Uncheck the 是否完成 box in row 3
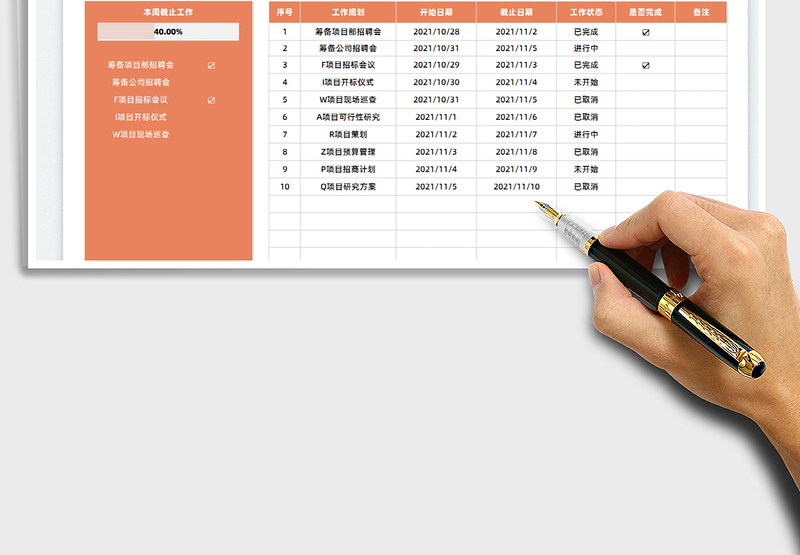 coord(645,65)
